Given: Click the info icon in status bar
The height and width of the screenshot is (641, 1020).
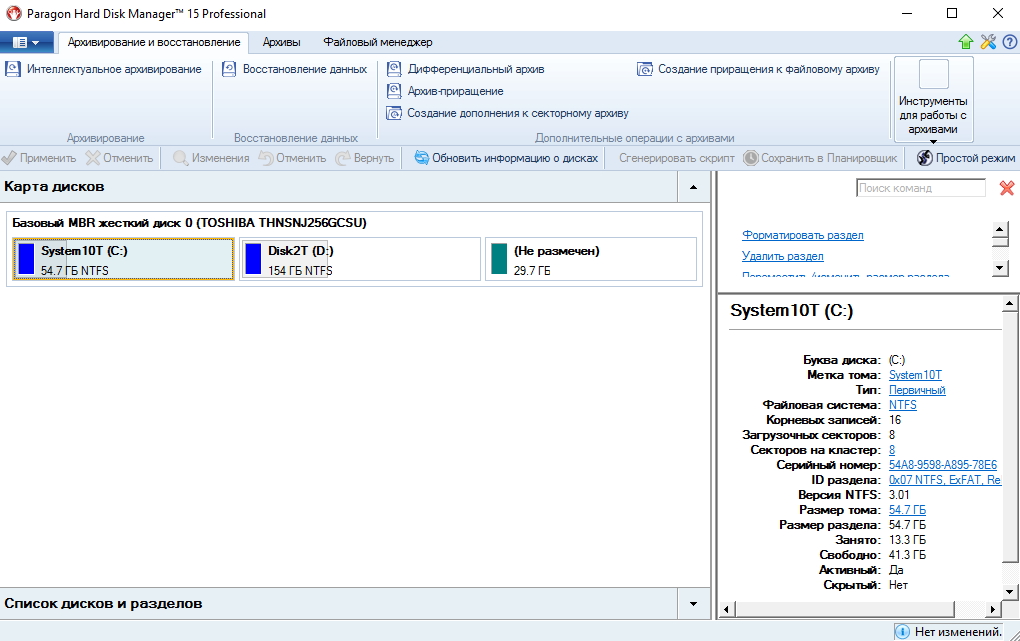Looking at the screenshot, I should pos(902,631).
